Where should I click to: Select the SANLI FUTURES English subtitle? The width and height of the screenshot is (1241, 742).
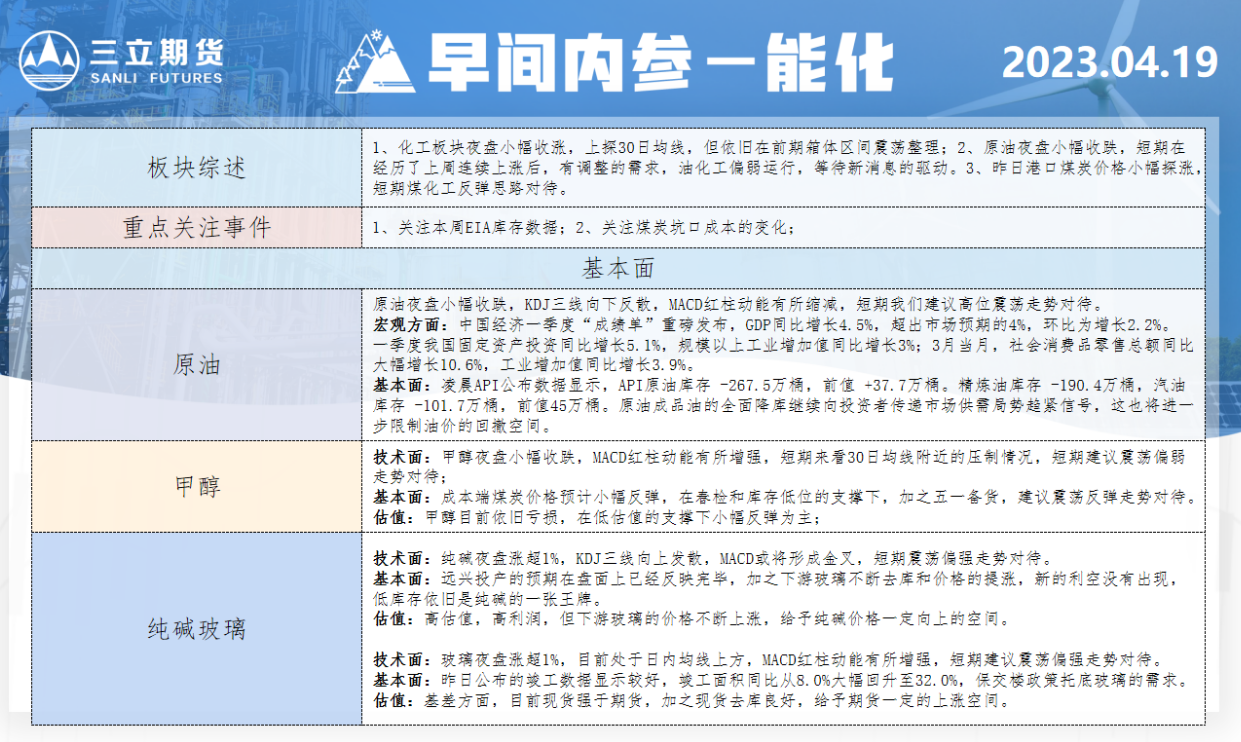click(156, 78)
